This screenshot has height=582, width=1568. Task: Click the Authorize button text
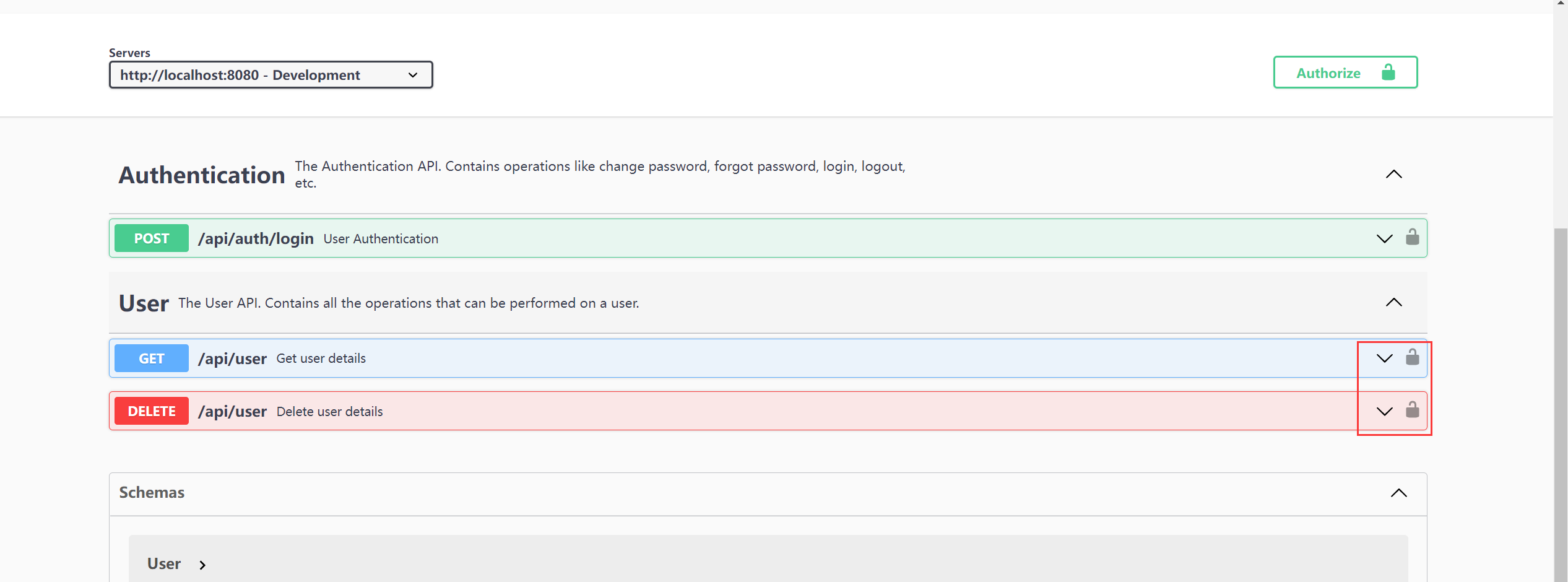coord(1328,73)
